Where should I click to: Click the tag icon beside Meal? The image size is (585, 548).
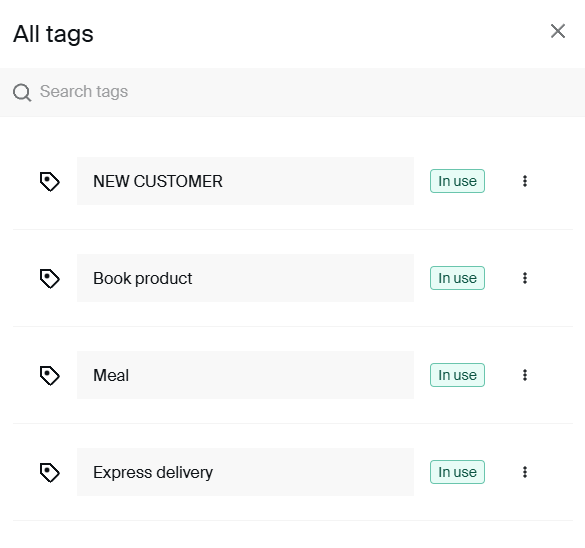(x=50, y=375)
